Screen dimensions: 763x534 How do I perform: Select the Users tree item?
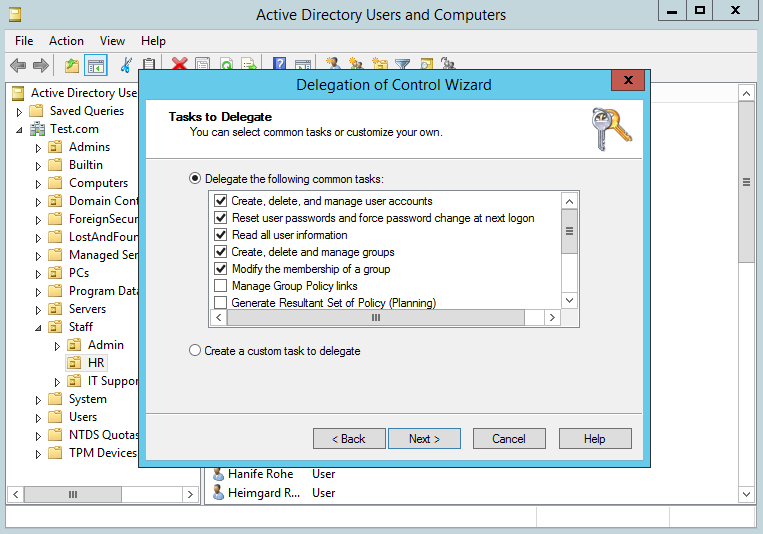pos(83,417)
